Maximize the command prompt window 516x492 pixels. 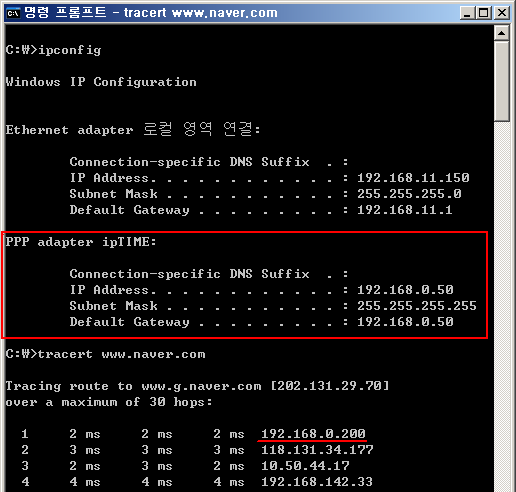(484, 13)
